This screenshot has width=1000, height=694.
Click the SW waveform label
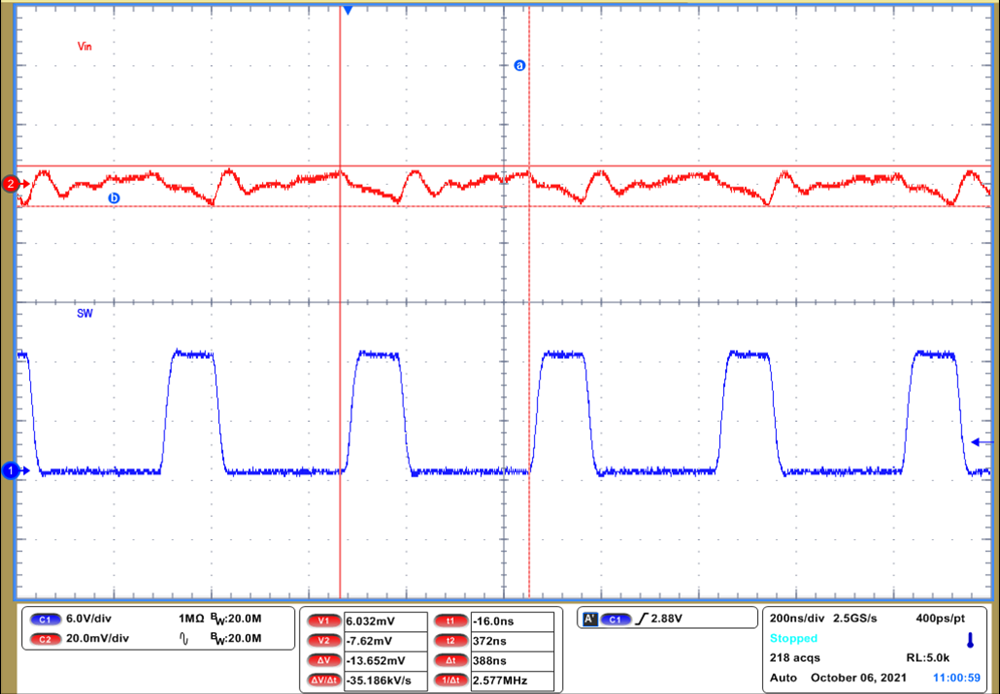84,313
